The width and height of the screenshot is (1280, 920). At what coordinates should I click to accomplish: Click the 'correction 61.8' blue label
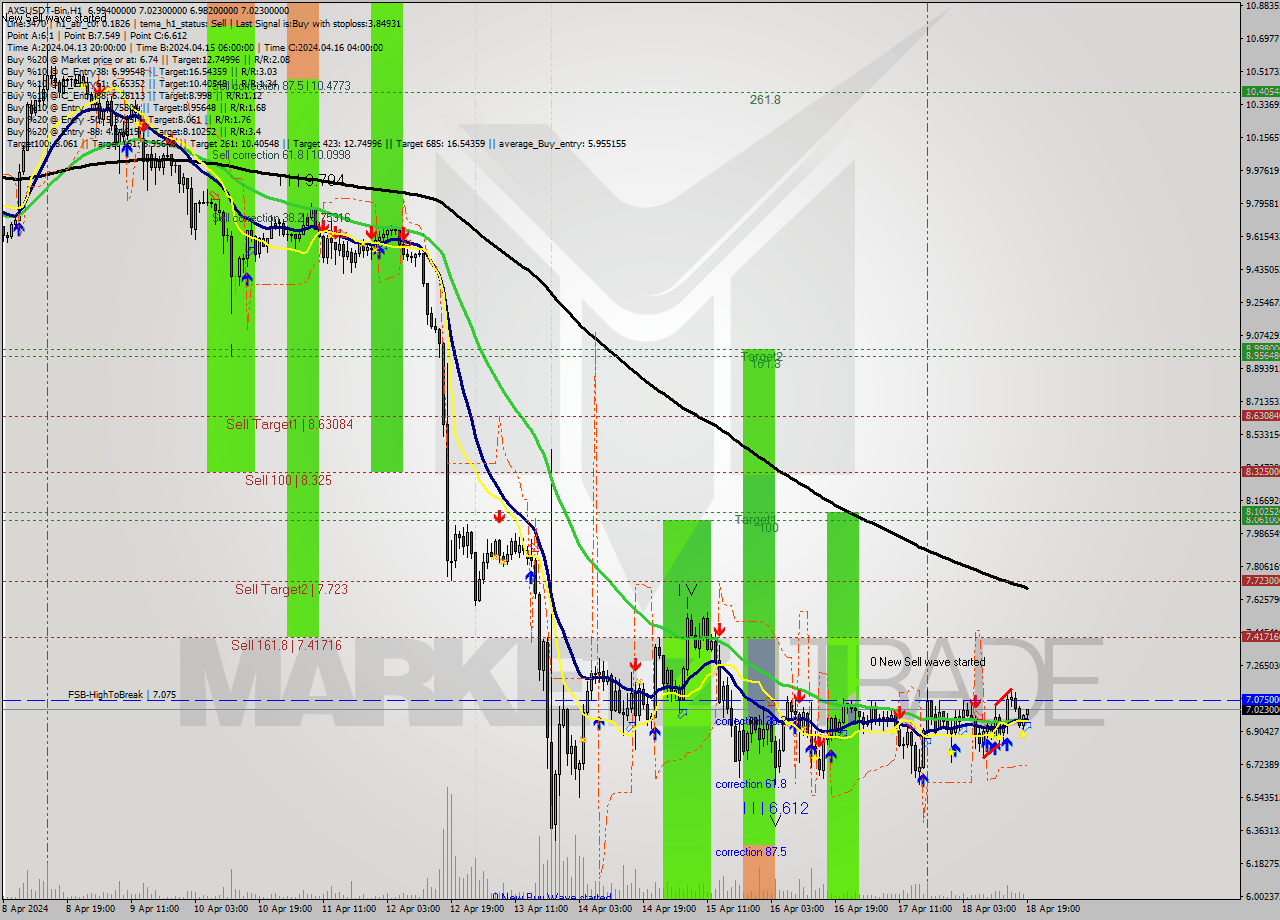click(x=750, y=784)
